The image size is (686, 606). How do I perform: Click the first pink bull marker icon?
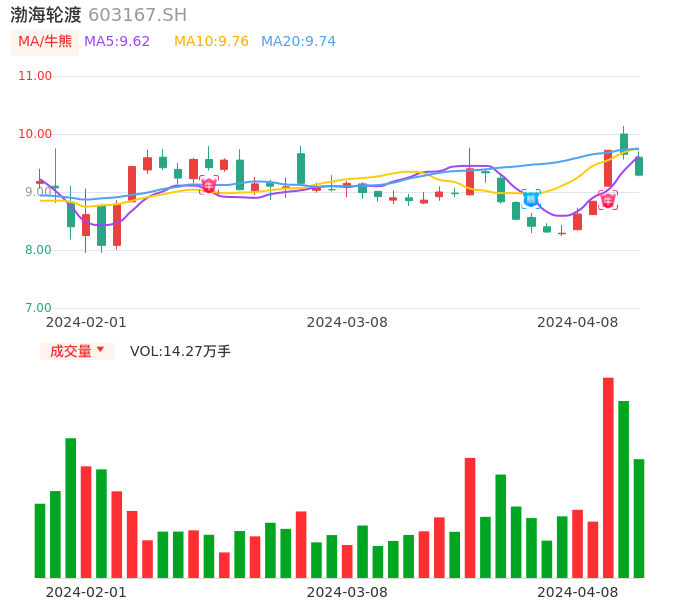click(x=208, y=185)
